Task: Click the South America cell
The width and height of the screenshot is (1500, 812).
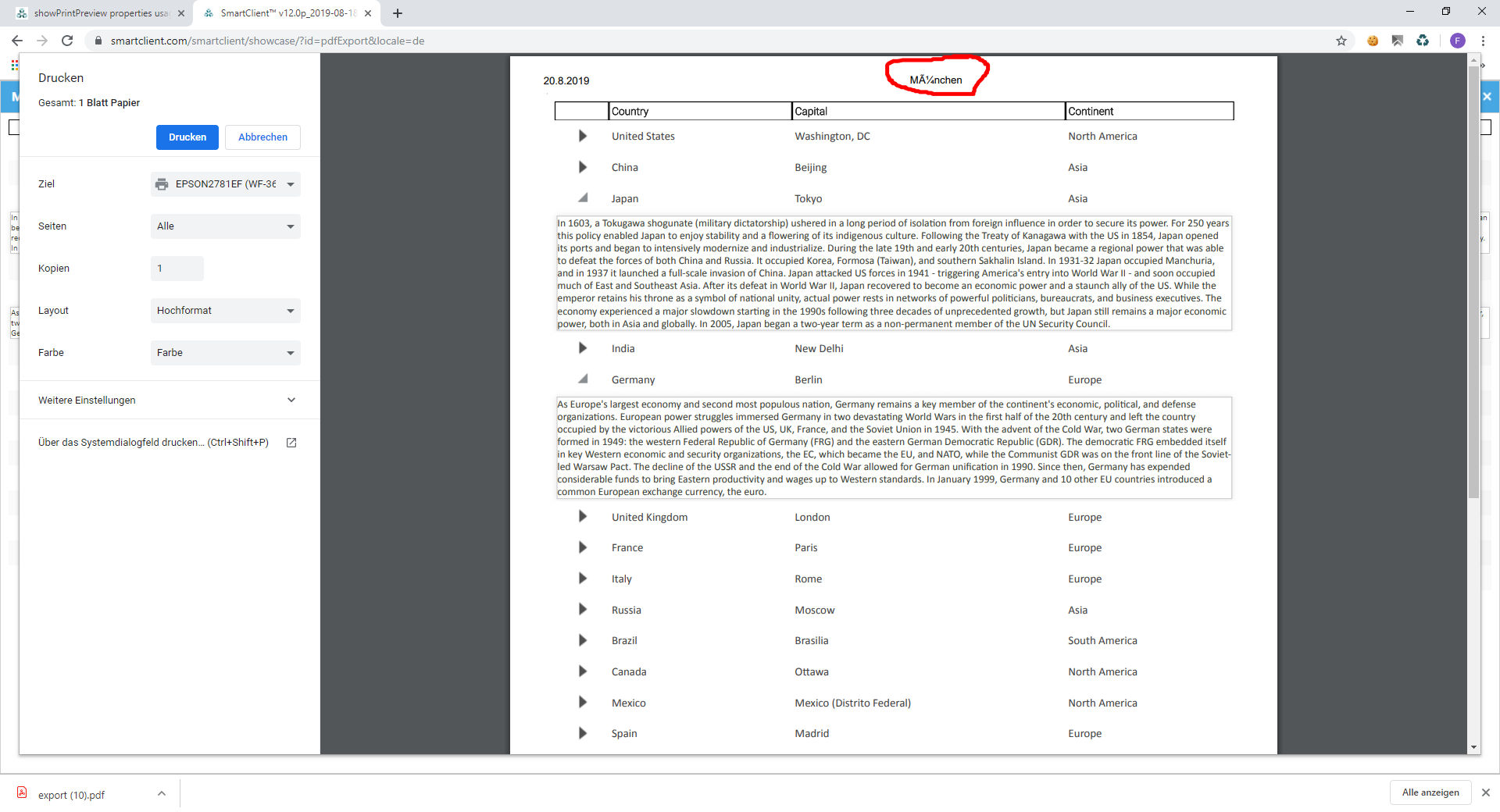Action: tap(1102, 640)
